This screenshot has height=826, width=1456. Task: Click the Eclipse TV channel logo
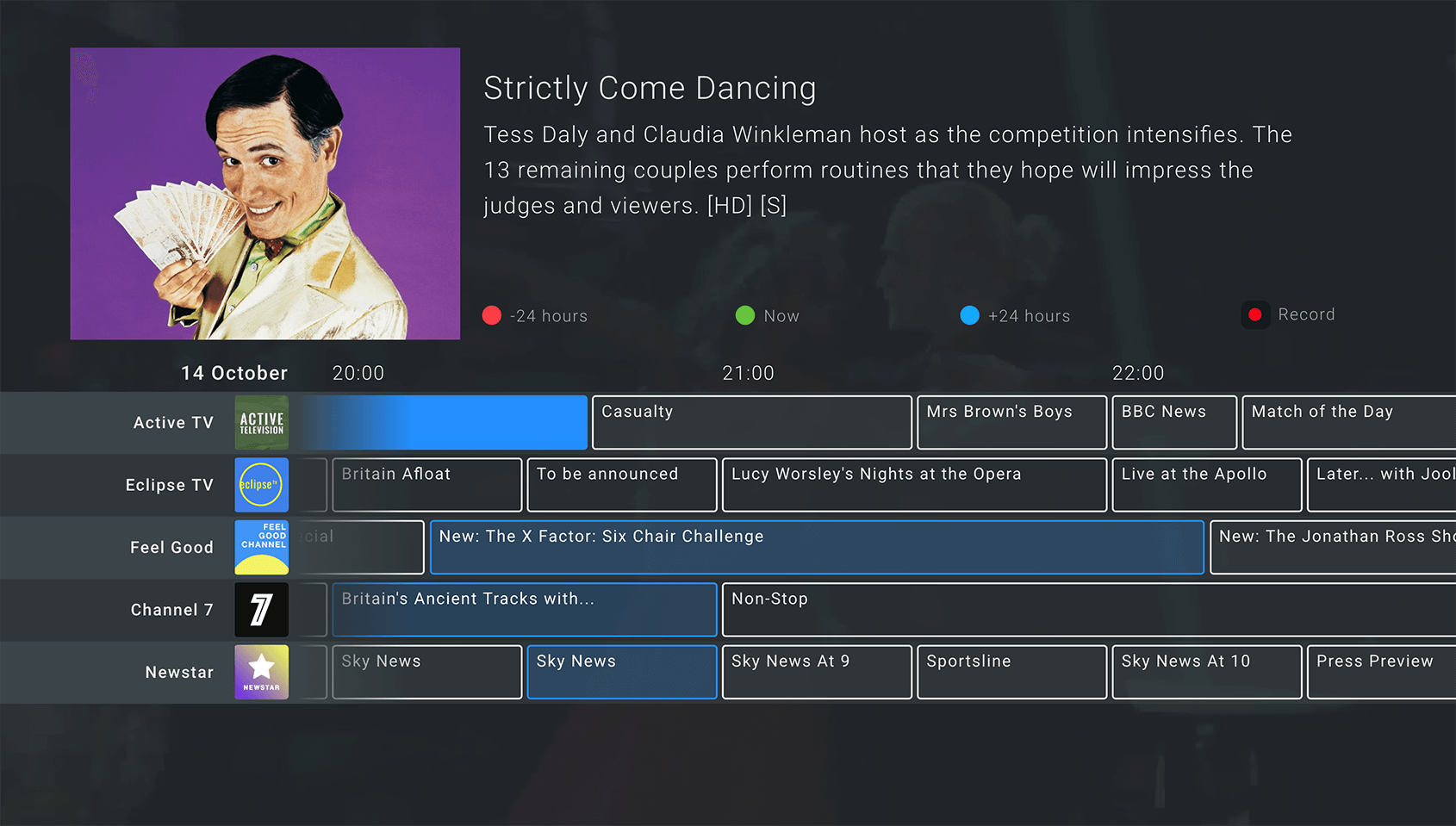click(262, 485)
